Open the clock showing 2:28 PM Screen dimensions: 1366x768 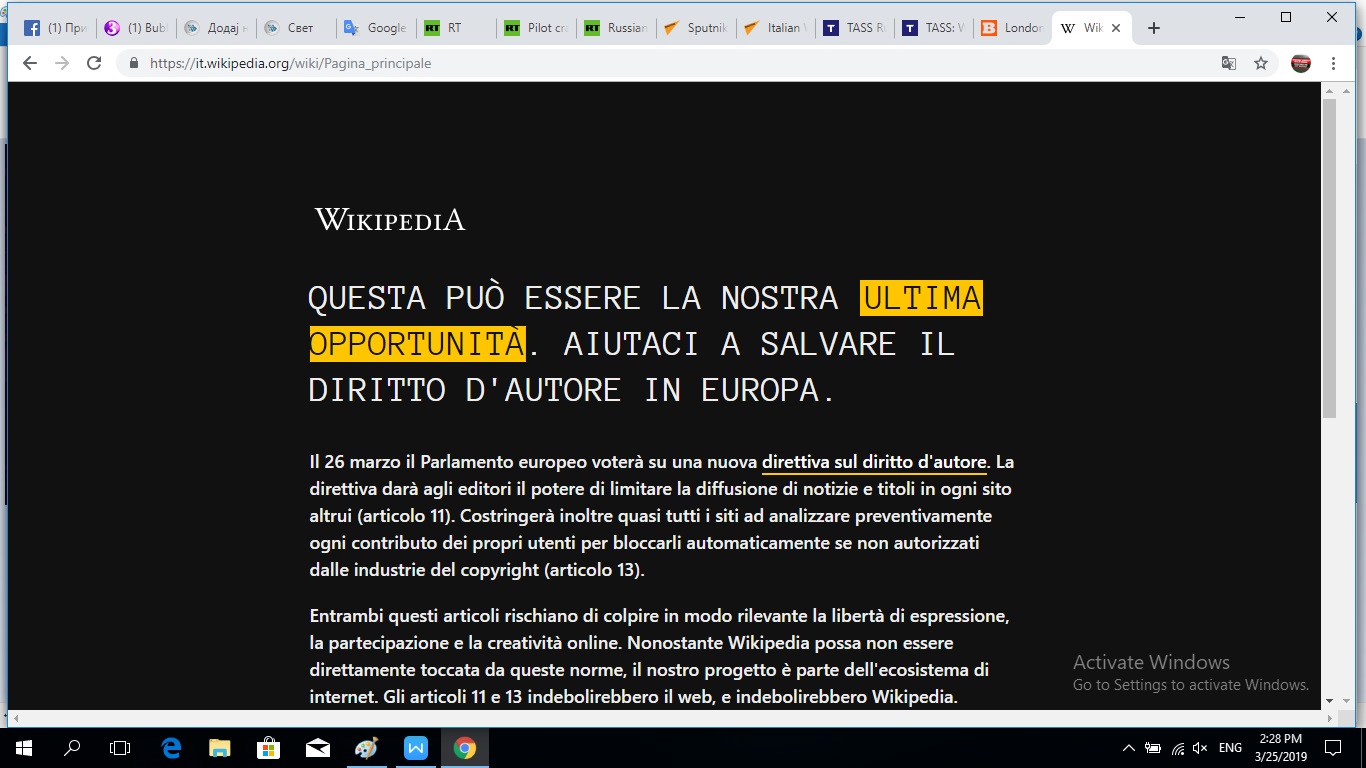[x=1279, y=747]
